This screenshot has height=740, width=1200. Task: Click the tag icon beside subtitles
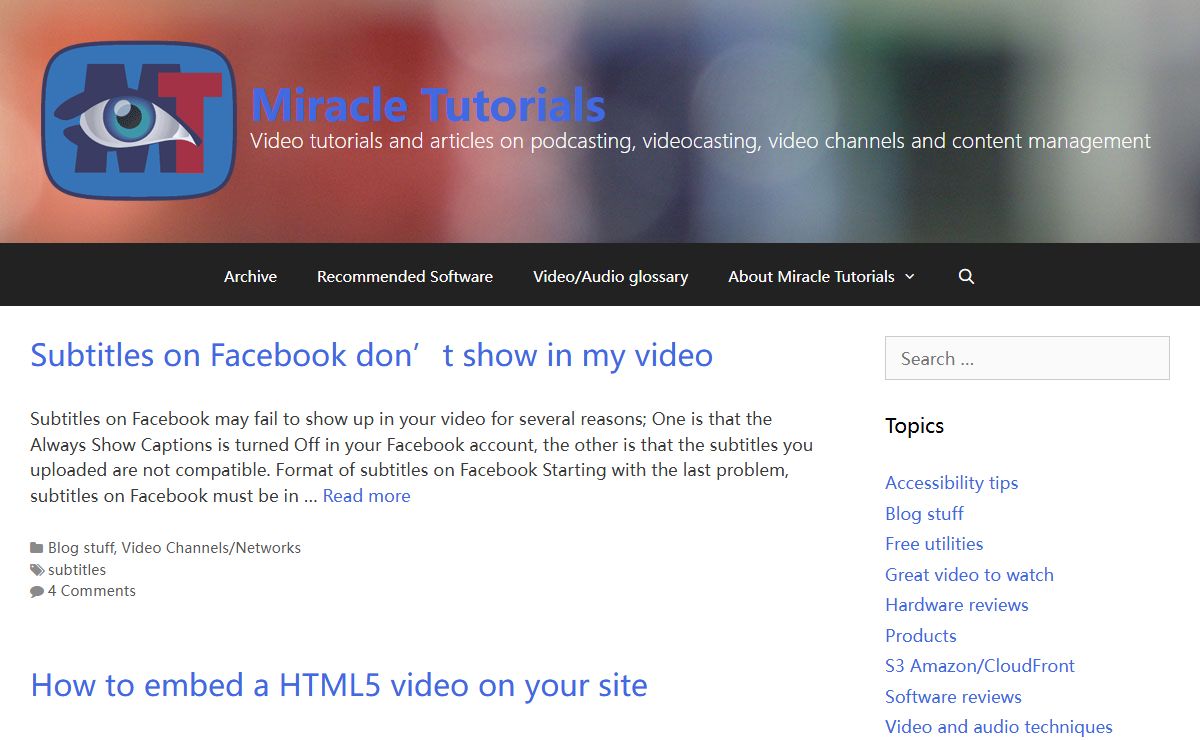point(37,570)
